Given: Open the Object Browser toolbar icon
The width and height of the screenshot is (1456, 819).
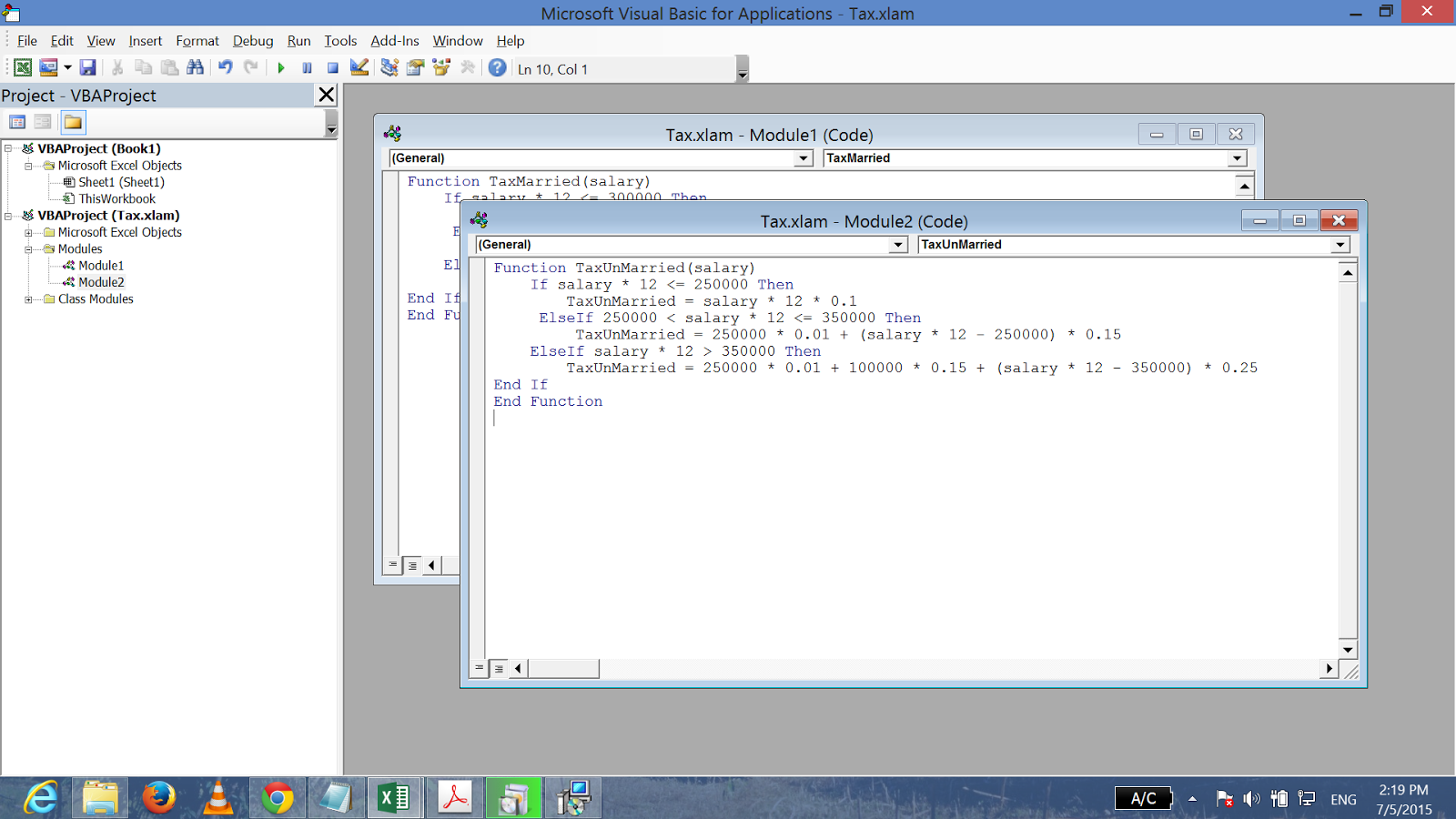Looking at the screenshot, I should (442, 68).
